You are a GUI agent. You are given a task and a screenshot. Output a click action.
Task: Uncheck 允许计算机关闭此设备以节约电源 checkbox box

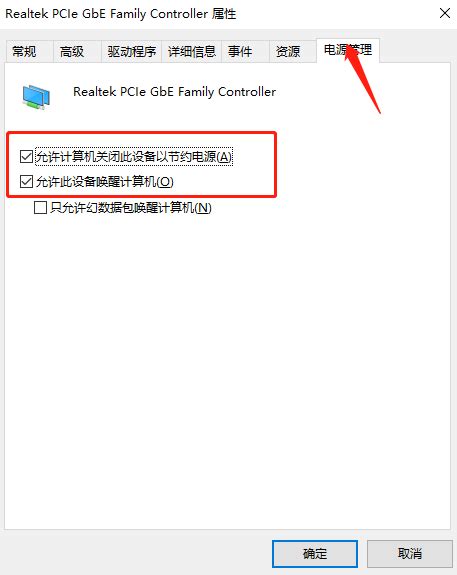(26, 157)
